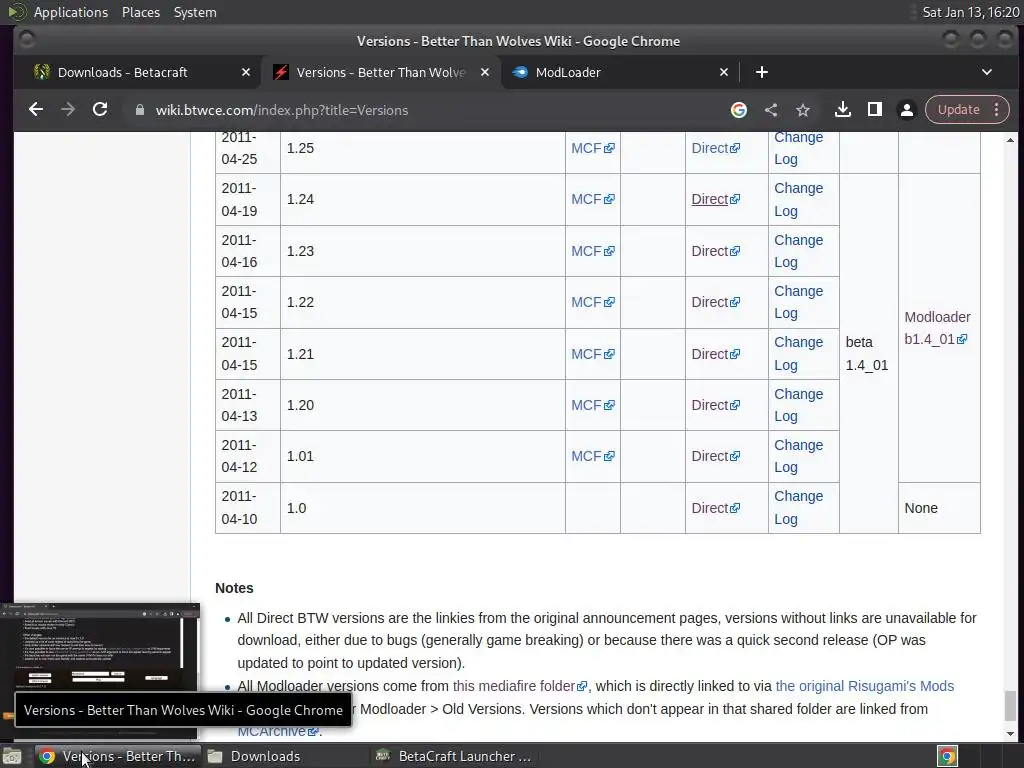Click the clock showing Sat Jan 13, 16:20
This screenshot has height=768, width=1024.
point(970,12)
